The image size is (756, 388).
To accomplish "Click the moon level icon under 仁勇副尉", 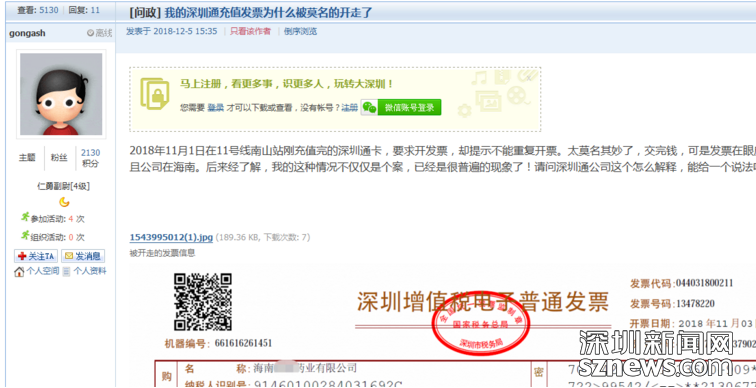I will pos(64,202).
